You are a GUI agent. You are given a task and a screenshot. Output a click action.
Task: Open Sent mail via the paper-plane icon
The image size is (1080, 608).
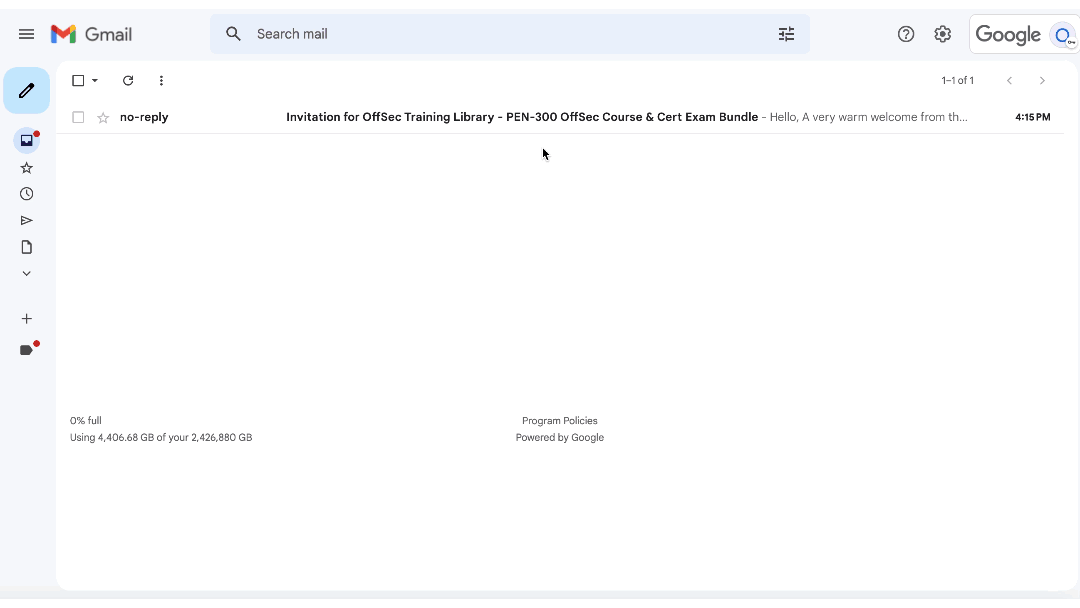coord(26,220)
